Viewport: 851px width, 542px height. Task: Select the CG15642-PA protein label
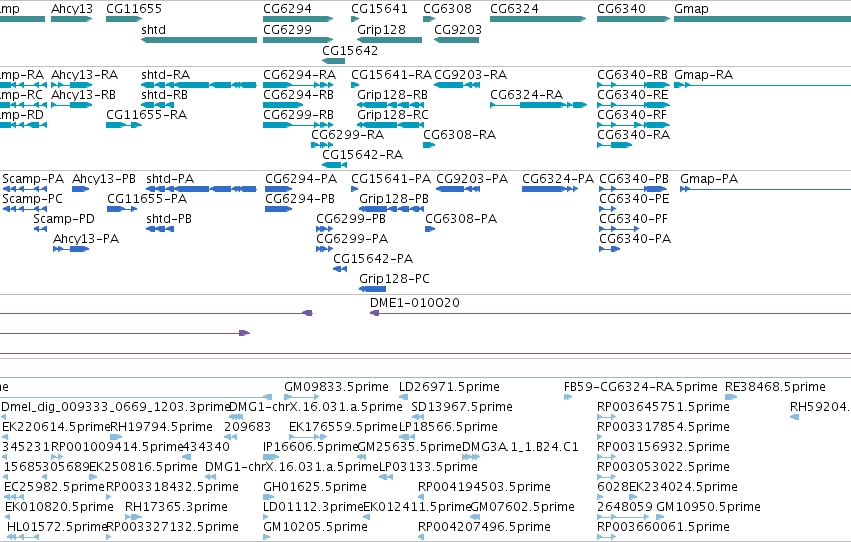tap(373, 259)
